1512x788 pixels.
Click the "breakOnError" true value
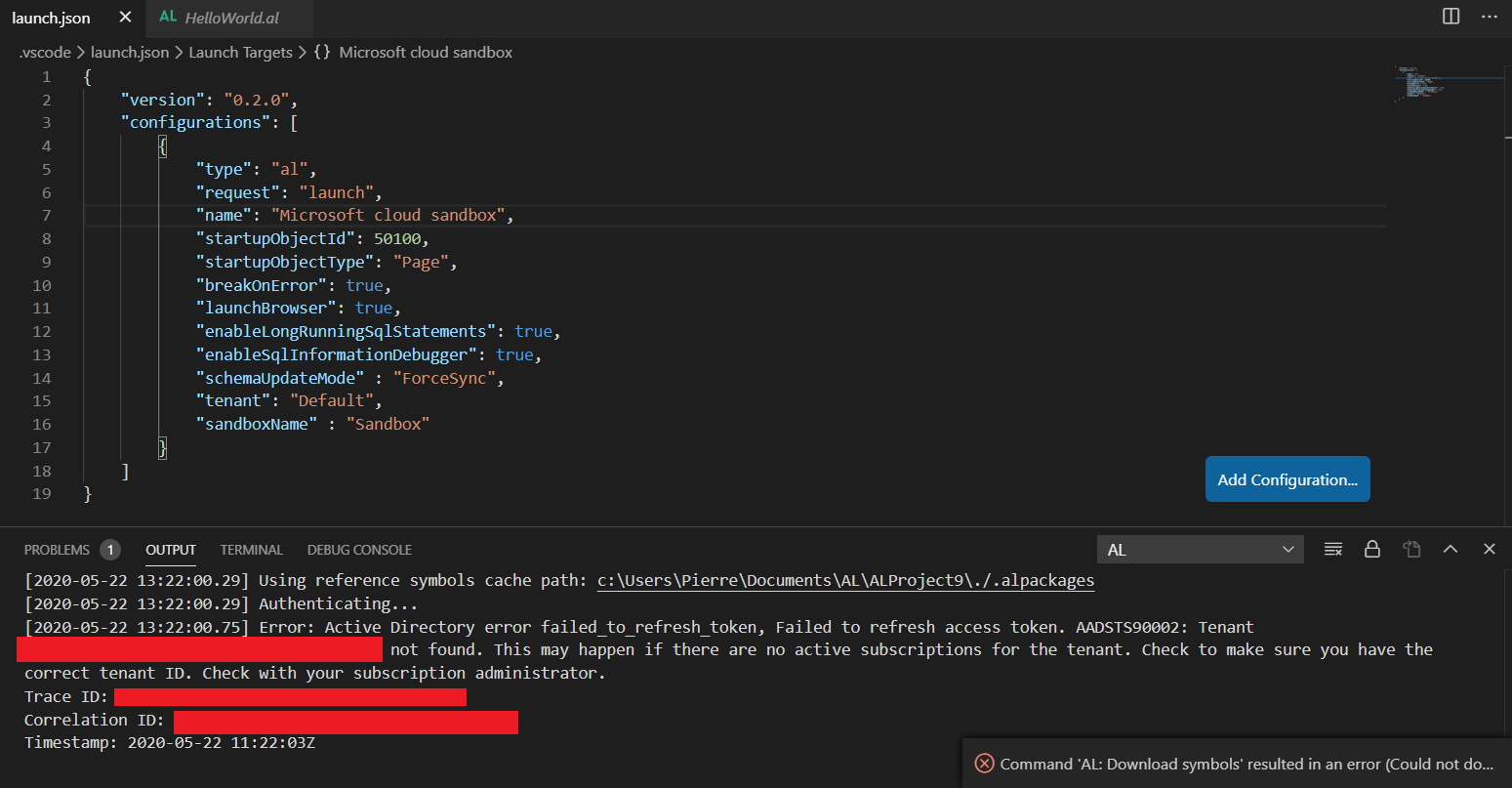pyautogui.click(x=364, y=285)
